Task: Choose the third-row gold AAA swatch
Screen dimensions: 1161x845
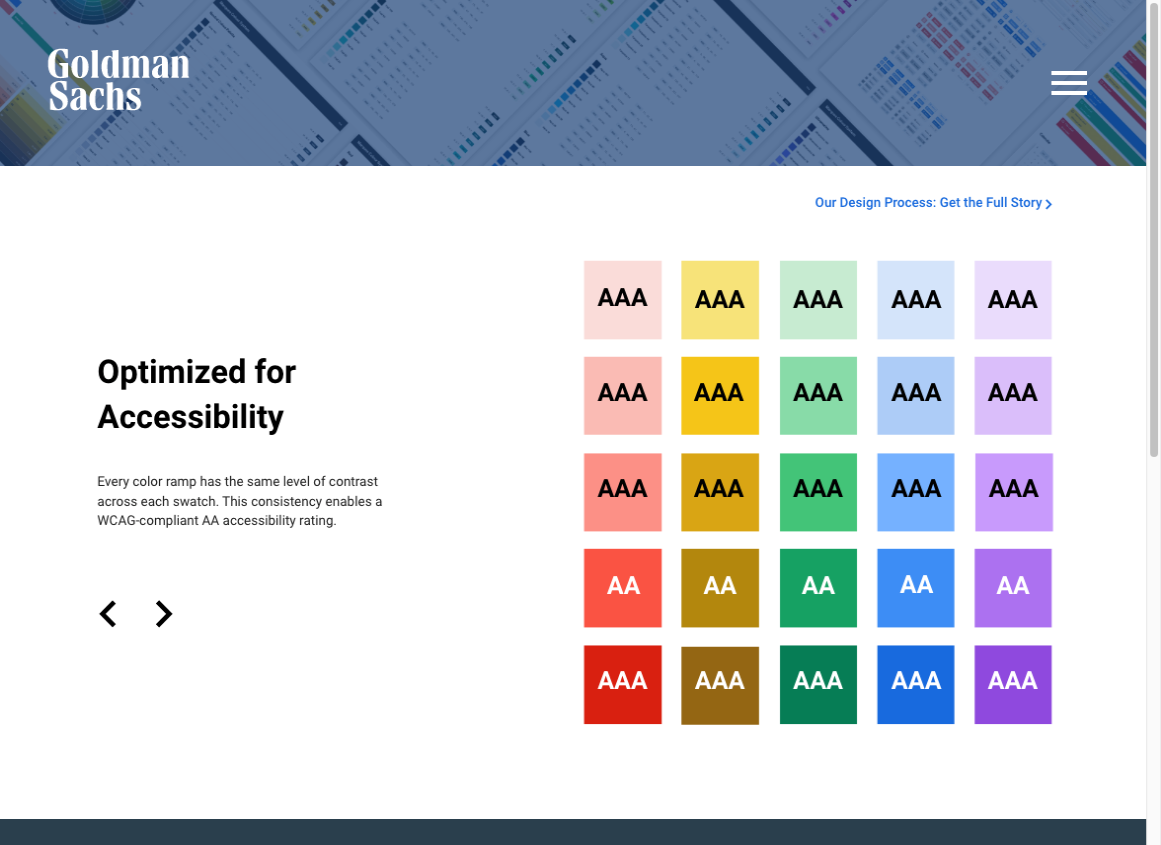Action: pos(720,492)
